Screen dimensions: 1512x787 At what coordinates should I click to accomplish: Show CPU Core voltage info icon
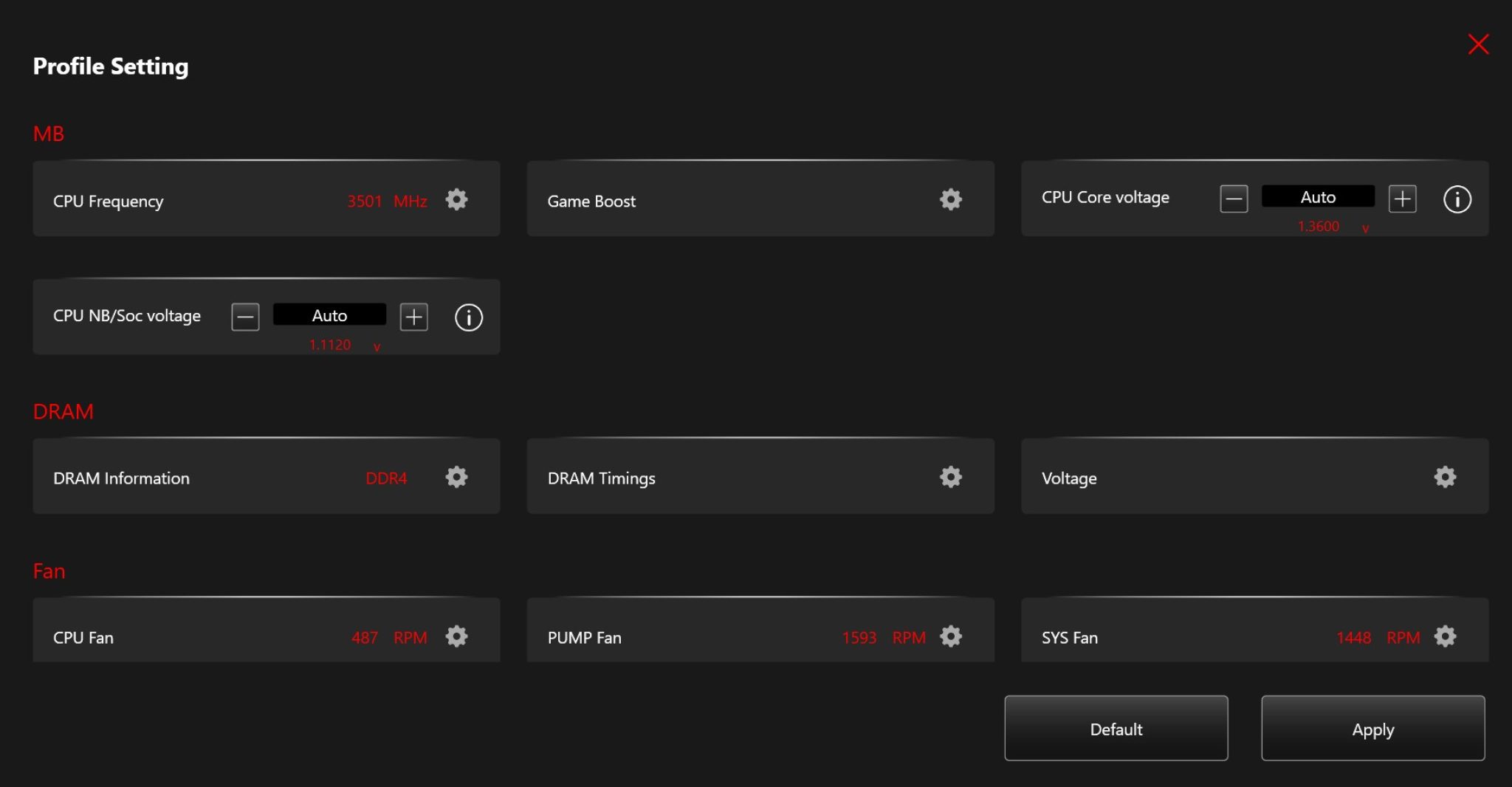point(1457,199)
